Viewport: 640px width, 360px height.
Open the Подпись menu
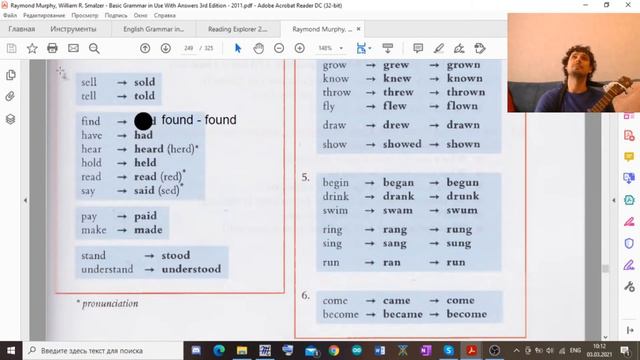116,16
